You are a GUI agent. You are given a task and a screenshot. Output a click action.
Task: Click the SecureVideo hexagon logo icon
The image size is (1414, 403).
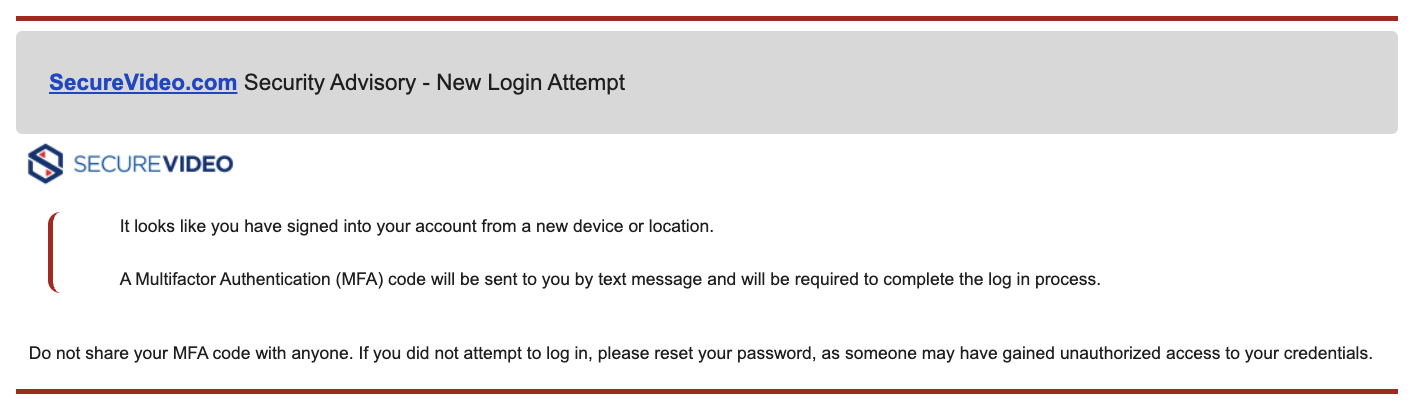click(46, 164)
